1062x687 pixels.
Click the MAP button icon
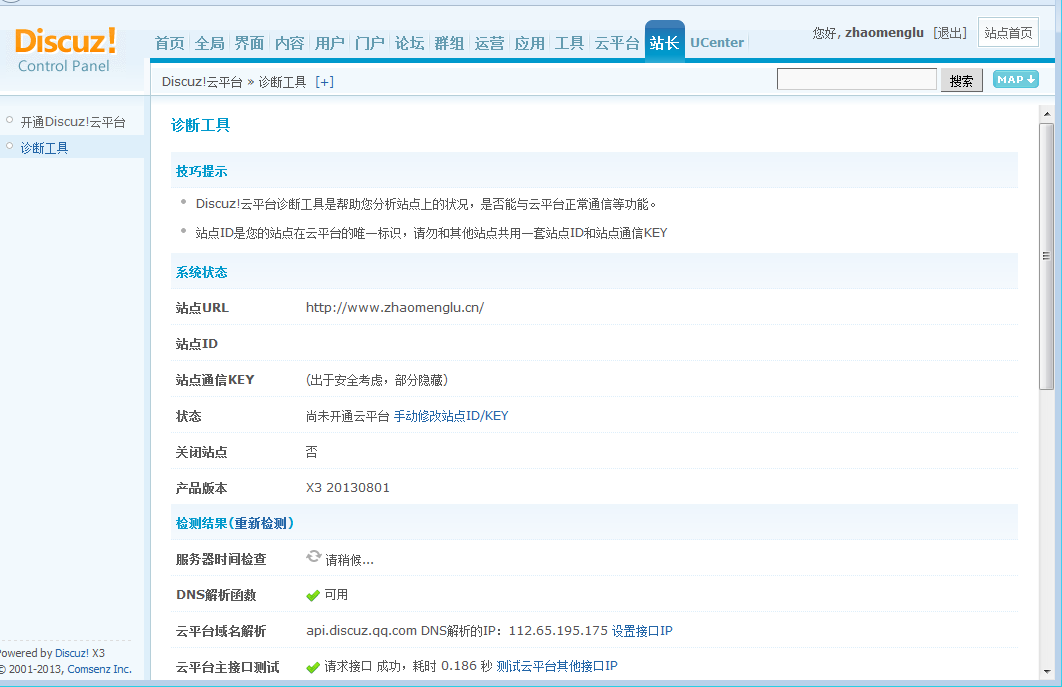[1015, 79]
